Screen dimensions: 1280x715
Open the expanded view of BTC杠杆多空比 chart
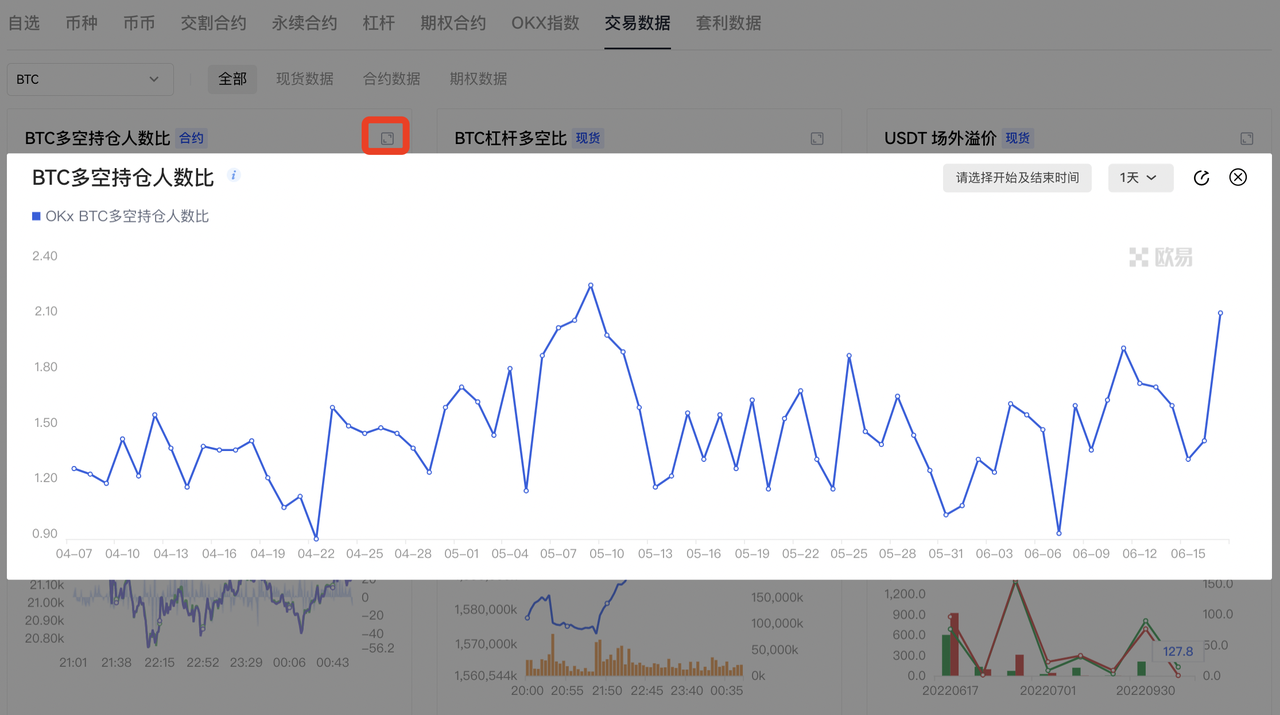coord(816,138)
